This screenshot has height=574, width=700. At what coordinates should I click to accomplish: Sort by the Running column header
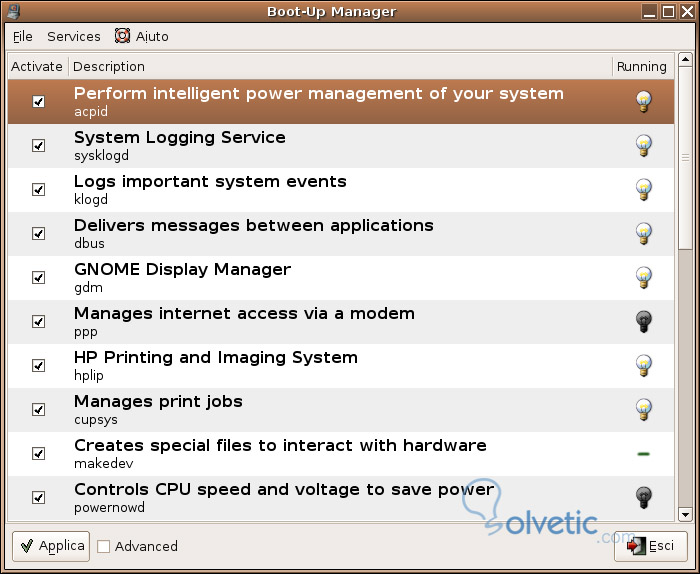pos(642,67)
